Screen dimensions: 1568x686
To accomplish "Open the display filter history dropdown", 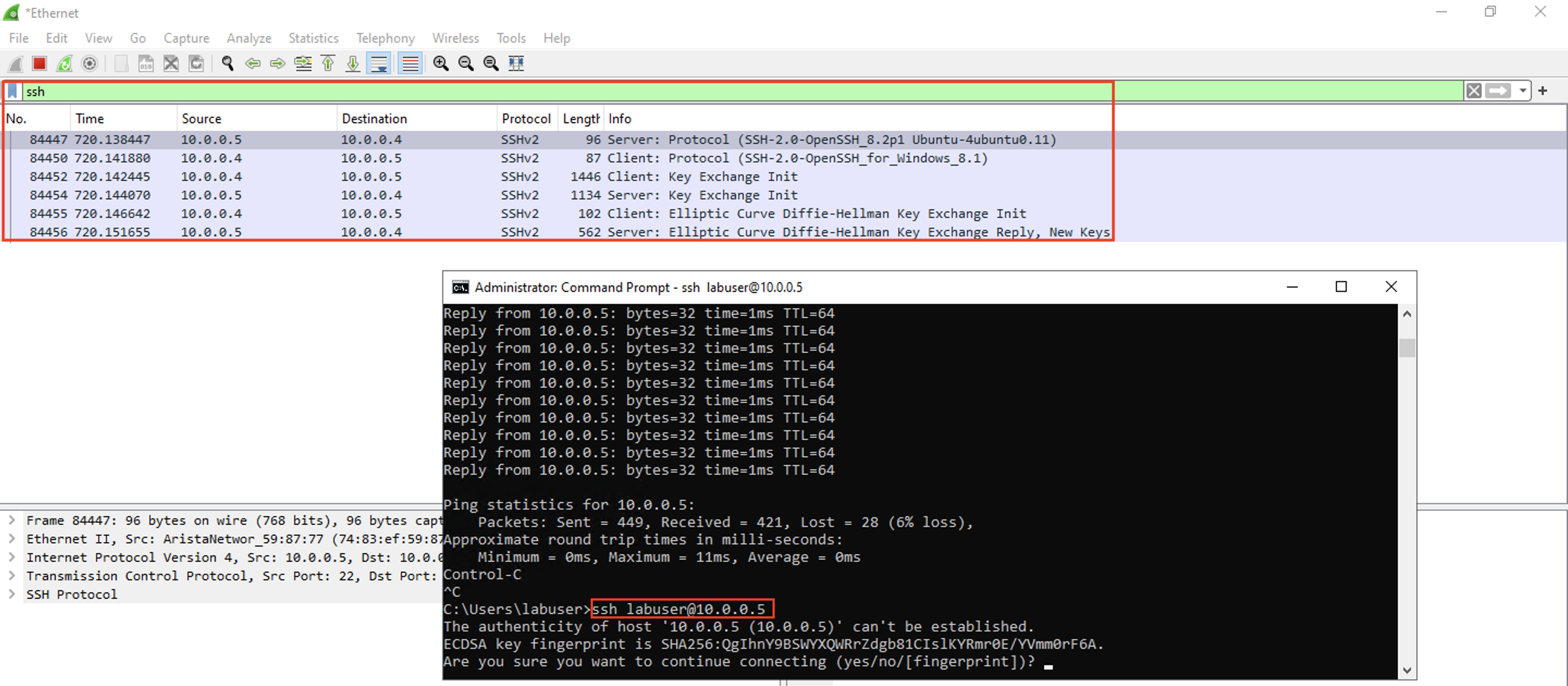I will point(1522,91).
